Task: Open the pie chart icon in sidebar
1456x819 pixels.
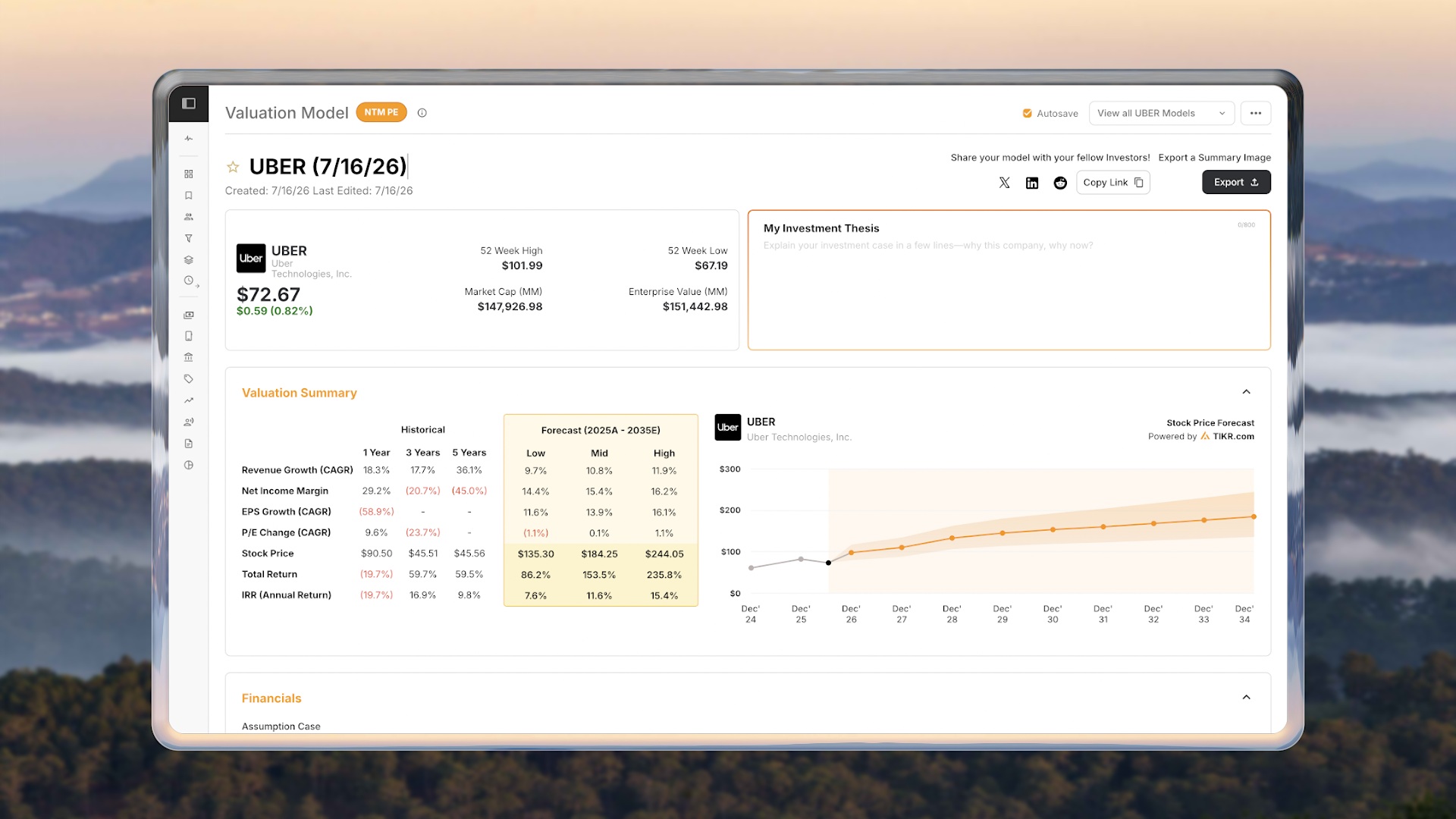Action: point(189,465)
